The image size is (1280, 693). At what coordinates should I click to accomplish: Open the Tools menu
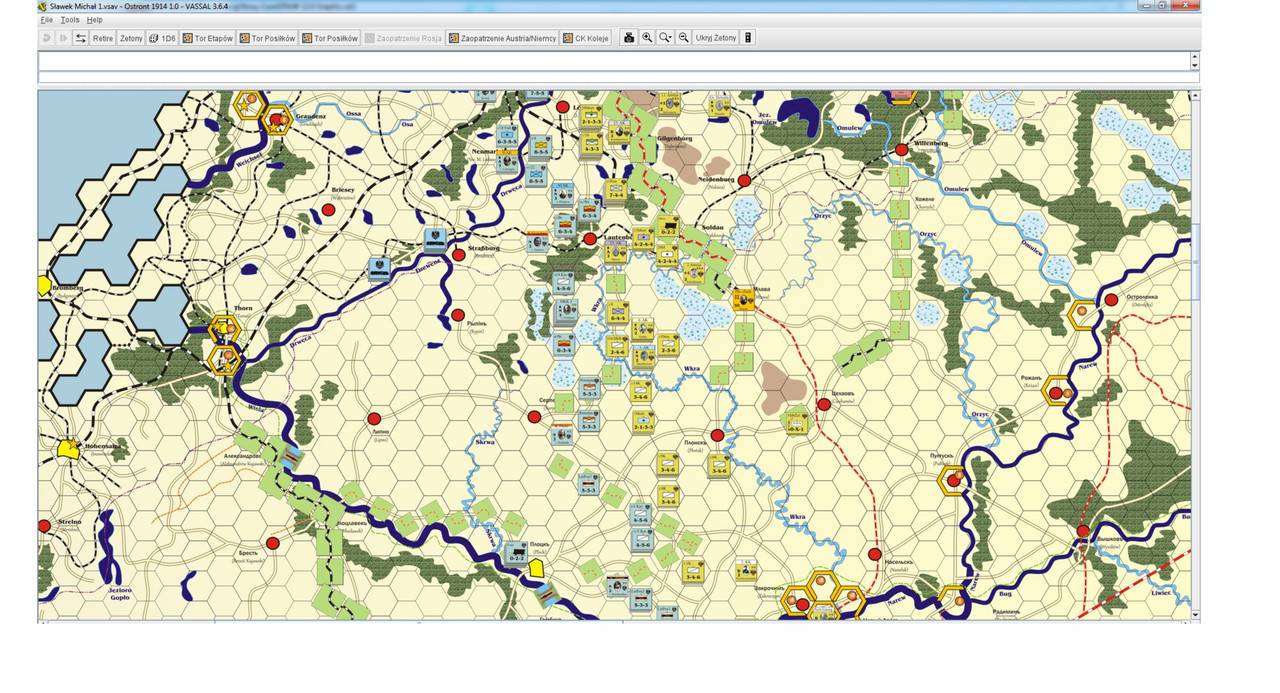[70, 20]
